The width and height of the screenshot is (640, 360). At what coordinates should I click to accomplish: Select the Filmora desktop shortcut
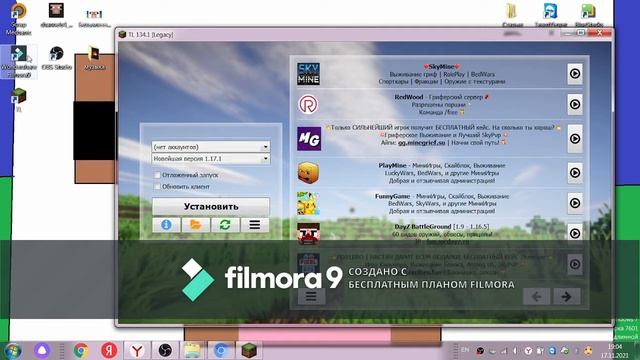point(19,61)
